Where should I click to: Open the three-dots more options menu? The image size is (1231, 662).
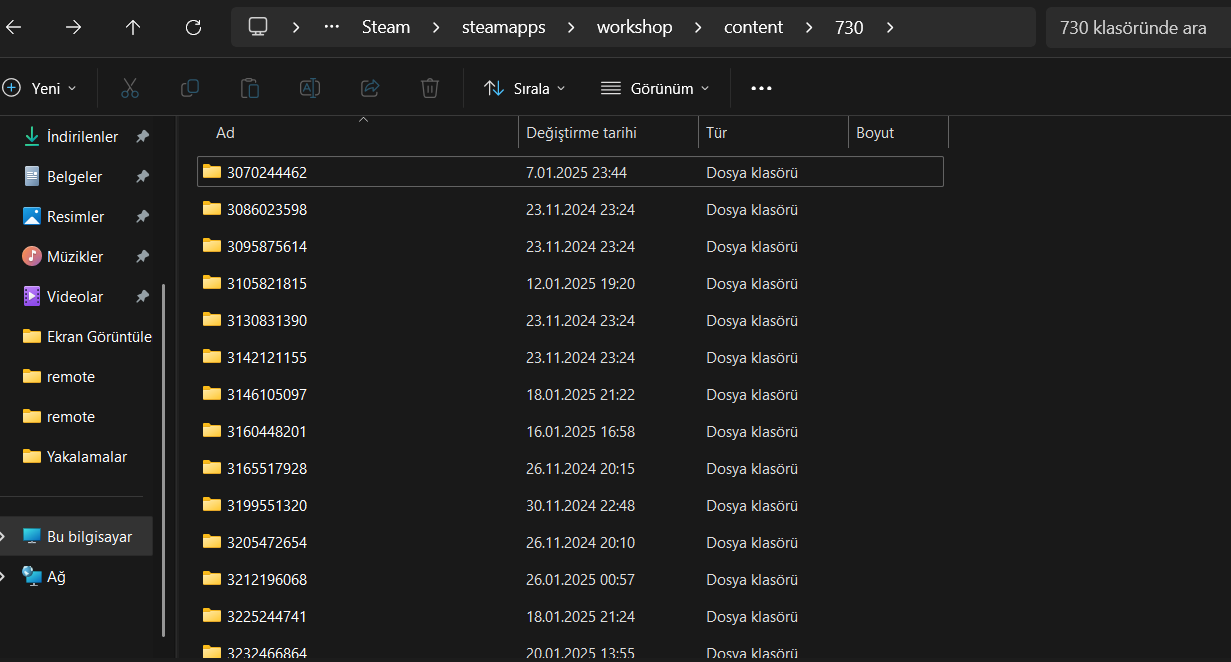tap(761, 88)
